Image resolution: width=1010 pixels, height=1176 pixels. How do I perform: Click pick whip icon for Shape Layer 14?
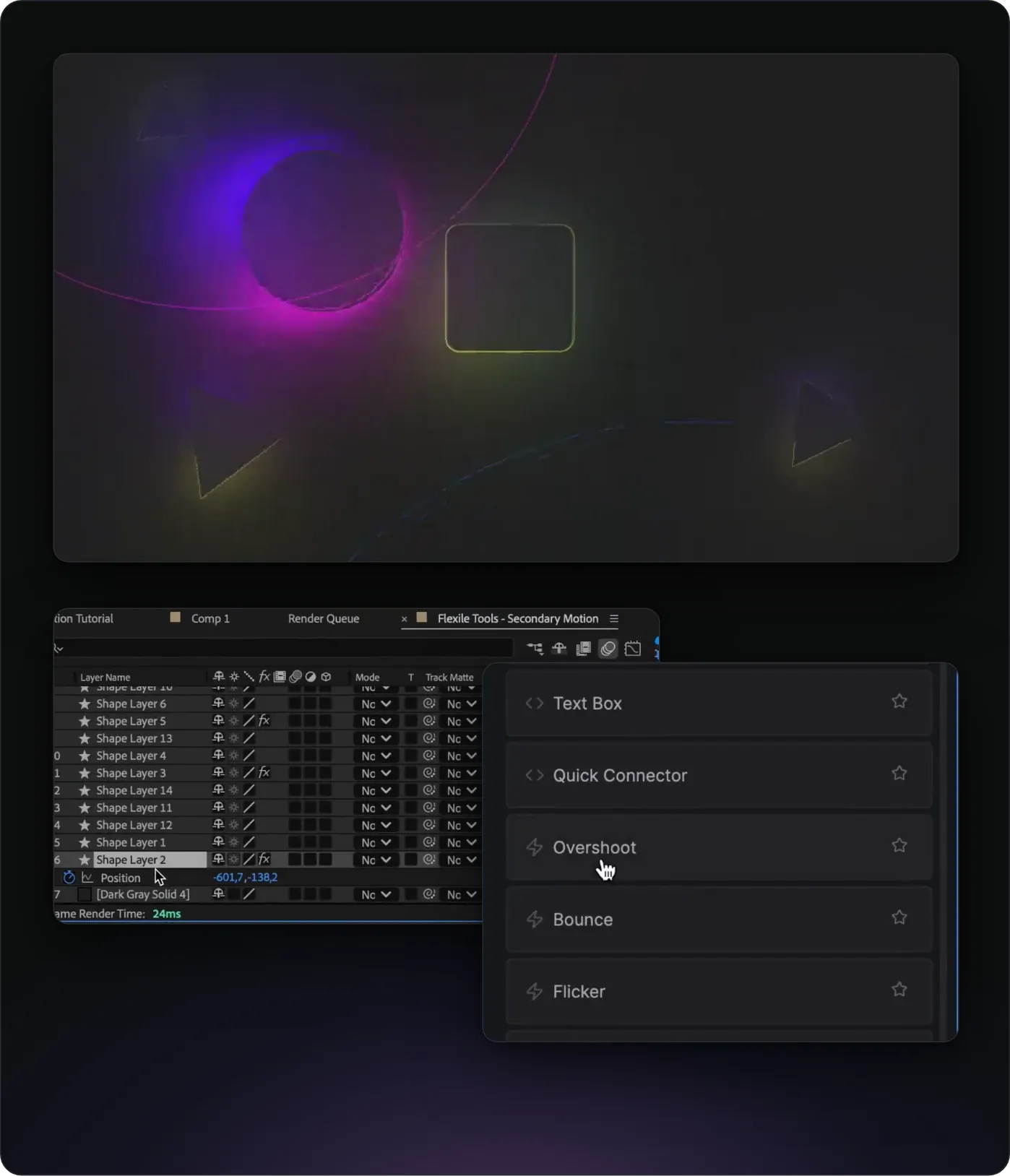[429, 790]
